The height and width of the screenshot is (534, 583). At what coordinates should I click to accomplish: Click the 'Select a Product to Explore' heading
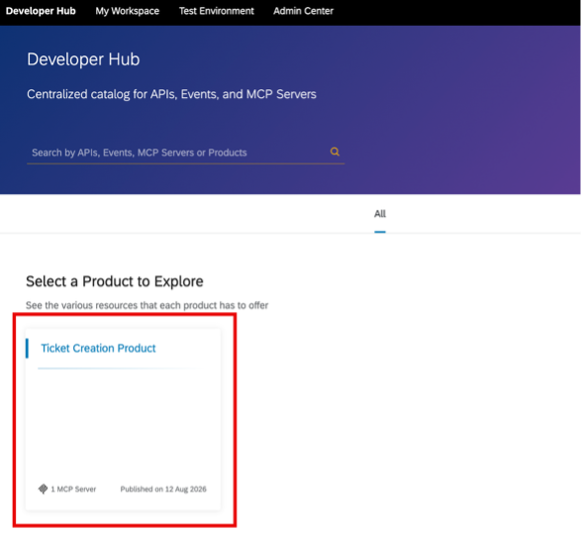pyautogui.click(x=115, y=282)
